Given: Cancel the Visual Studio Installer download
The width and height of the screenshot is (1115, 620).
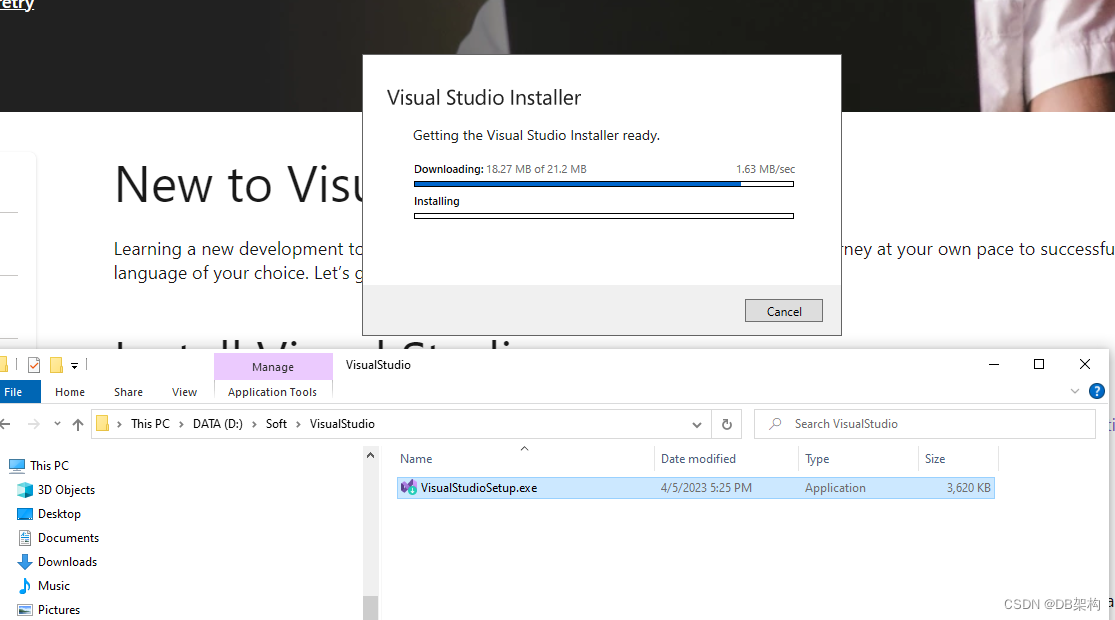Looking at the screenshot, I should 783,310.
